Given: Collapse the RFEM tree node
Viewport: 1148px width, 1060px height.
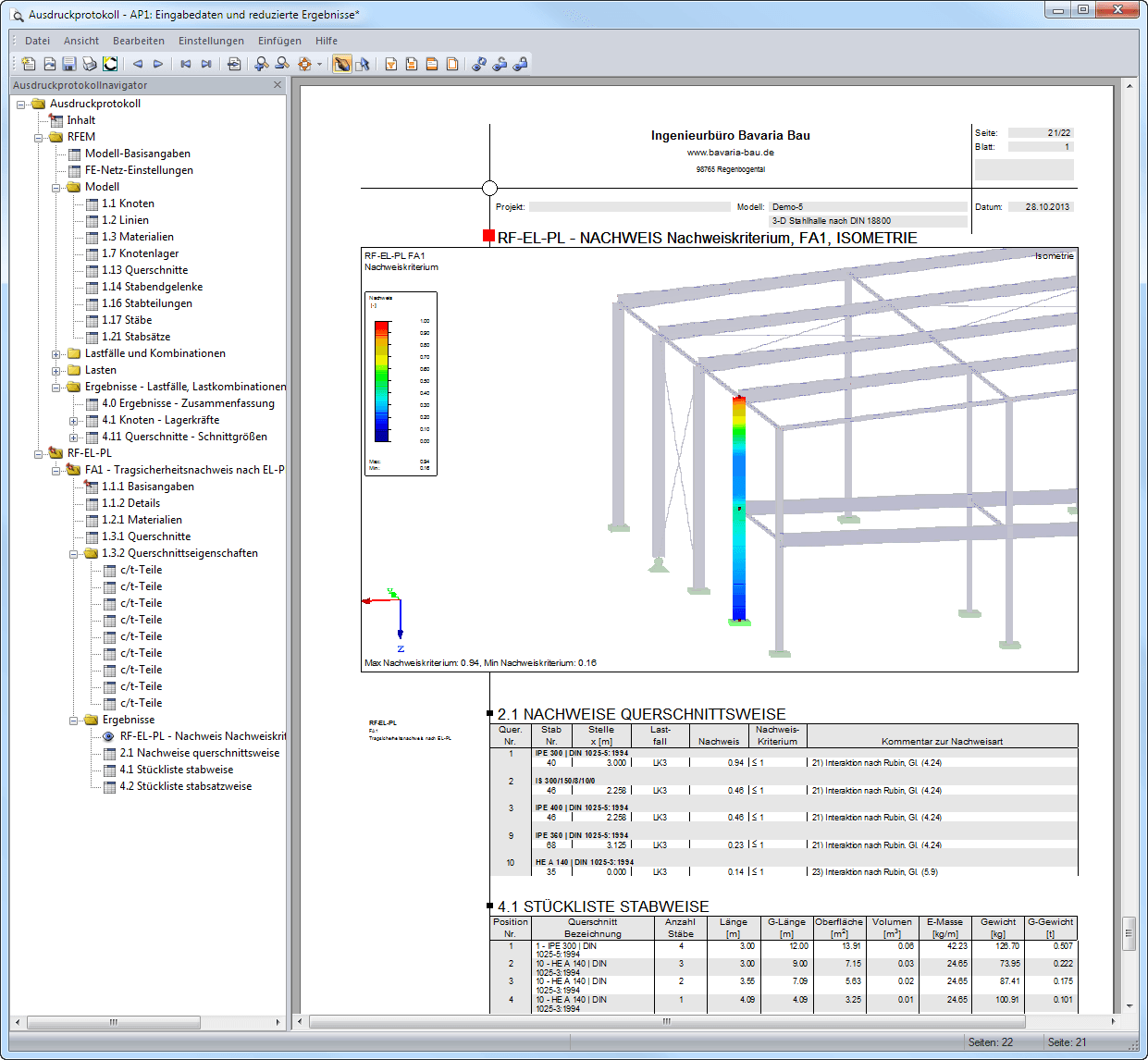Looking at the screenshot, I should pyautogui.click(x=39, y=138).
